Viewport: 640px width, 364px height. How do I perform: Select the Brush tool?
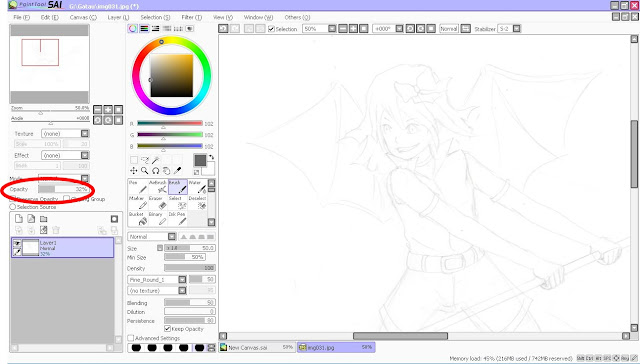pos(178,186)
